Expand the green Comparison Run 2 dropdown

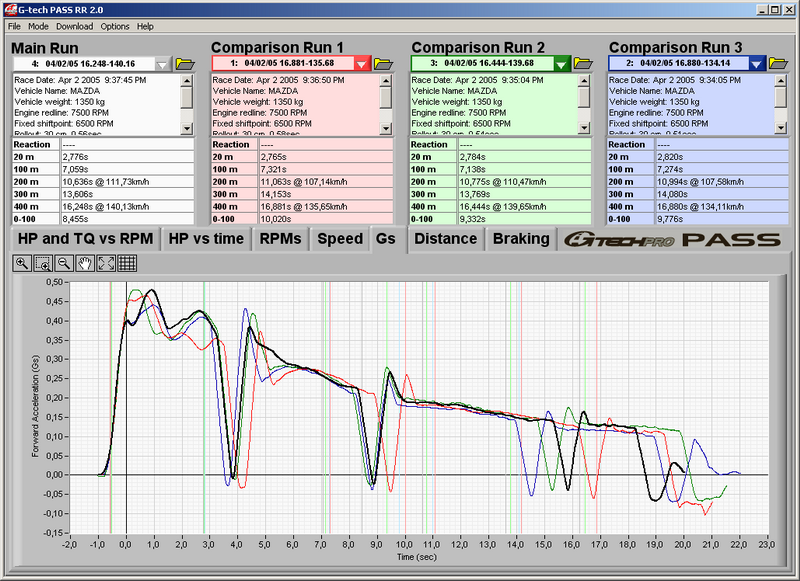[561, 64]
